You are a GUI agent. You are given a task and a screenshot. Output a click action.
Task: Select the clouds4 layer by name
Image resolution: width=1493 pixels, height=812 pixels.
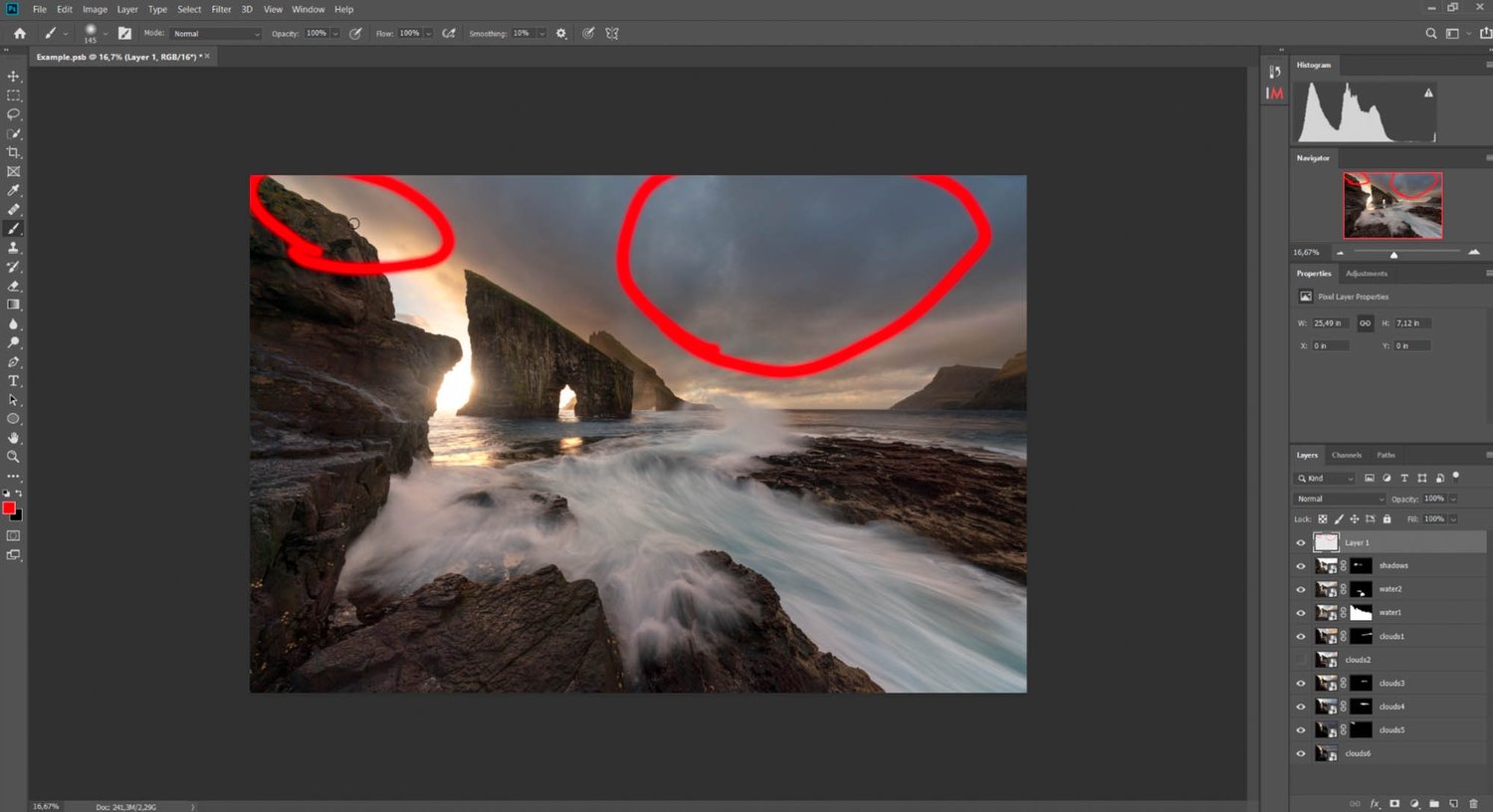[x=1391, y=707]
